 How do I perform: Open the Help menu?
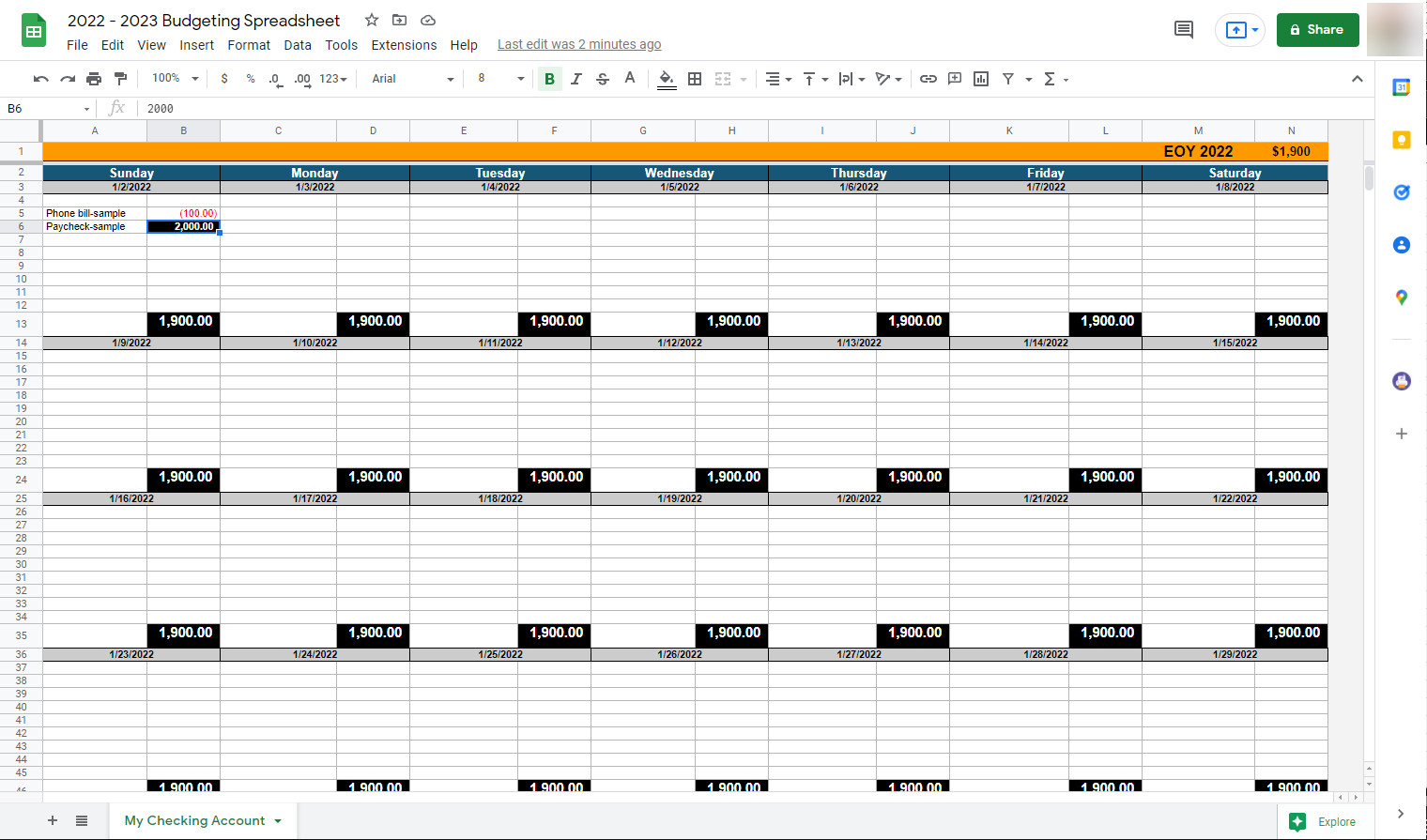pyautogui.click(x=464, y=45)
